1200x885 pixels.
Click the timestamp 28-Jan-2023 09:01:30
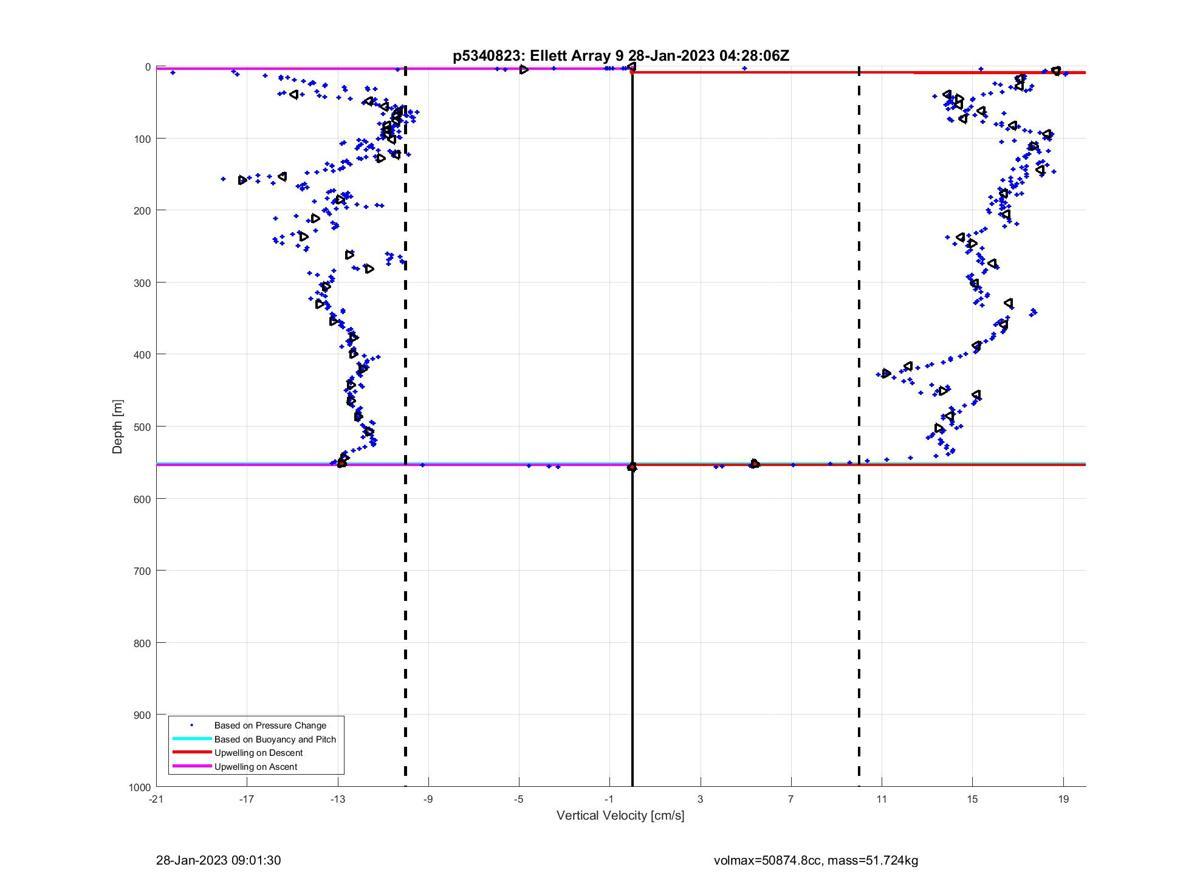[x=218, y=861]
